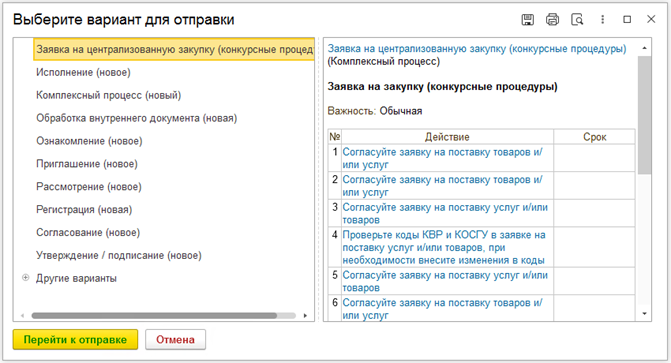Choose "Комплексный процесс (новый)"
Image resolution: width=671 pixels, height=363 pixels.
coord(108,95)
